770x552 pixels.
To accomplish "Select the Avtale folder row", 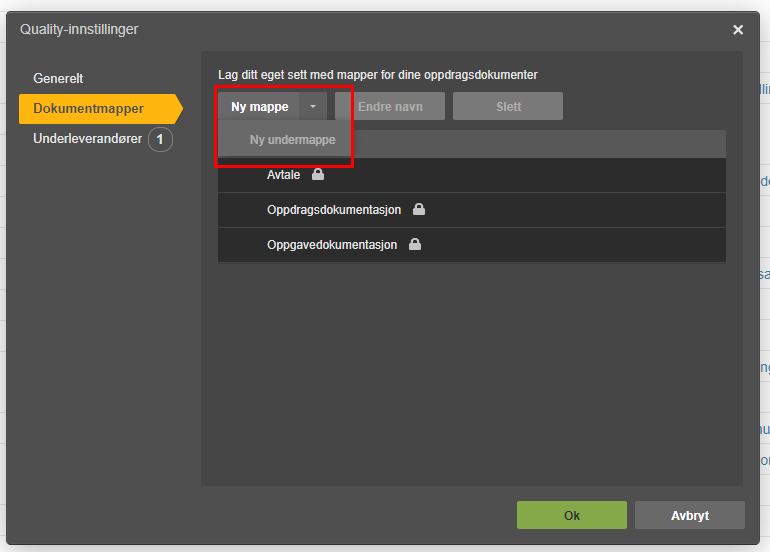I will 472,175.
